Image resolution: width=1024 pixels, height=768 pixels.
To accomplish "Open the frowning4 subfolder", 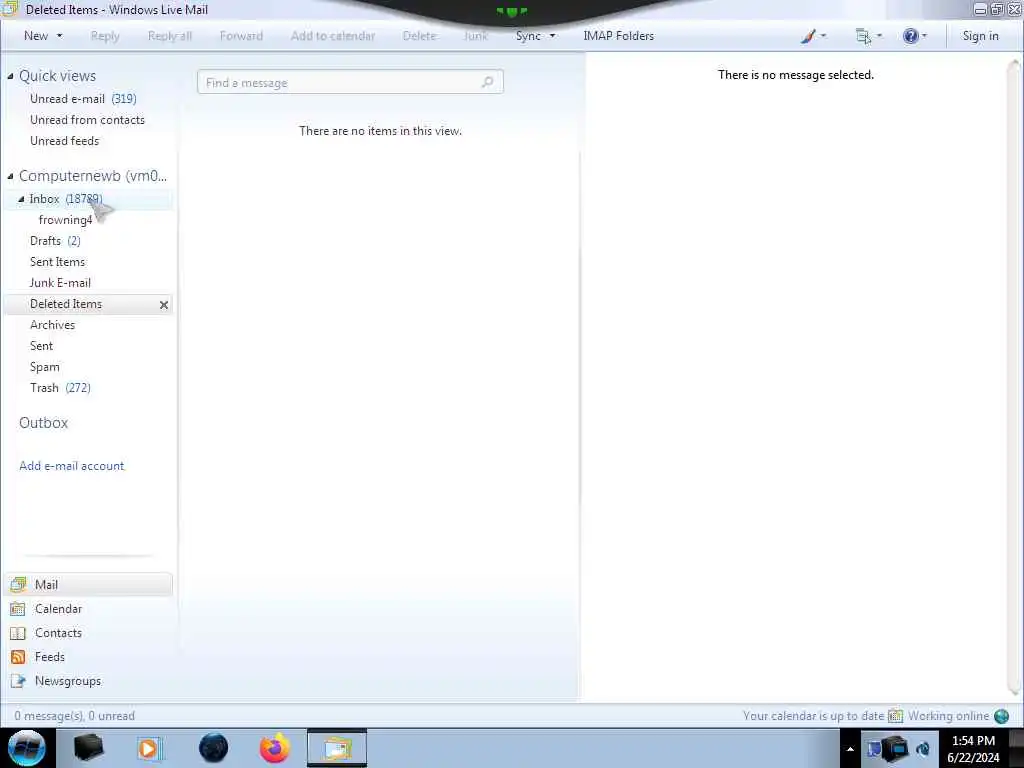I will click(x=65, y=220).
